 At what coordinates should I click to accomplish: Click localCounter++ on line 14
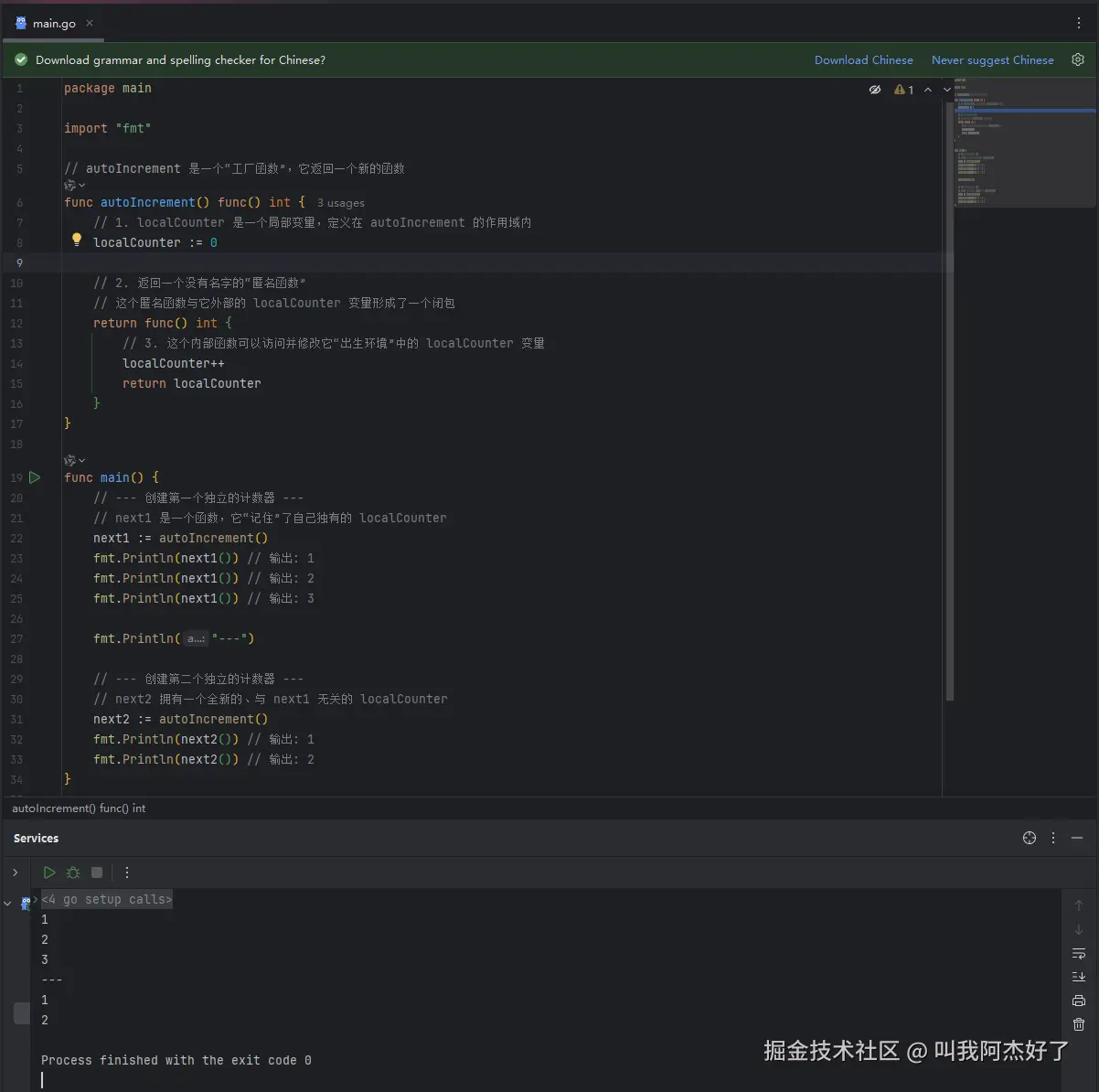[x=174, y=364]
